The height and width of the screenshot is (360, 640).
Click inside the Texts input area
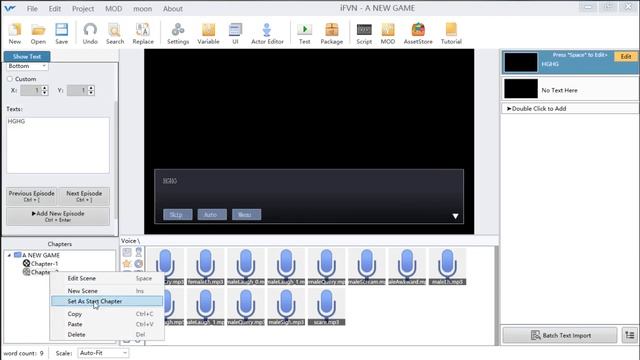coord(58,145)
